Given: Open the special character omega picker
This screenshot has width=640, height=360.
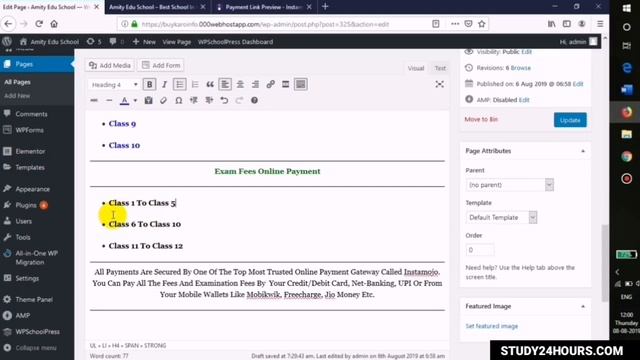Looking at the screenshot, I should point(178,100).
